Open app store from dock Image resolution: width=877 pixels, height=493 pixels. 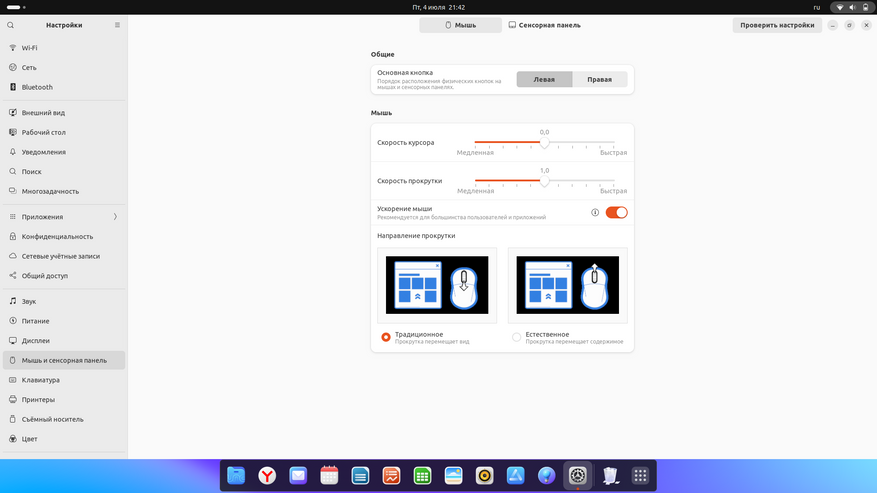click(x=516, y=476)
